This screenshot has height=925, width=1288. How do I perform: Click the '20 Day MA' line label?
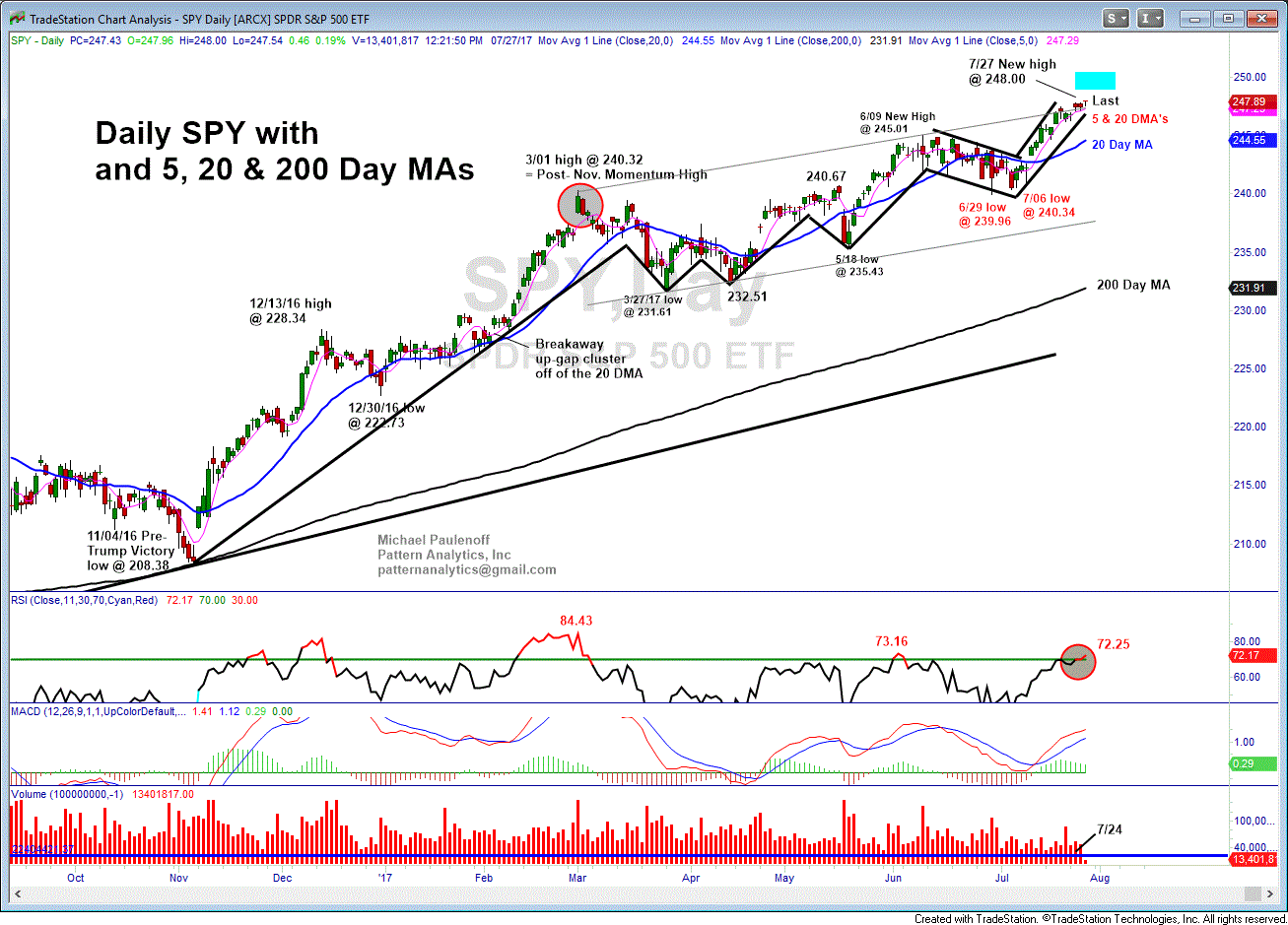(x=1122, y=145)
